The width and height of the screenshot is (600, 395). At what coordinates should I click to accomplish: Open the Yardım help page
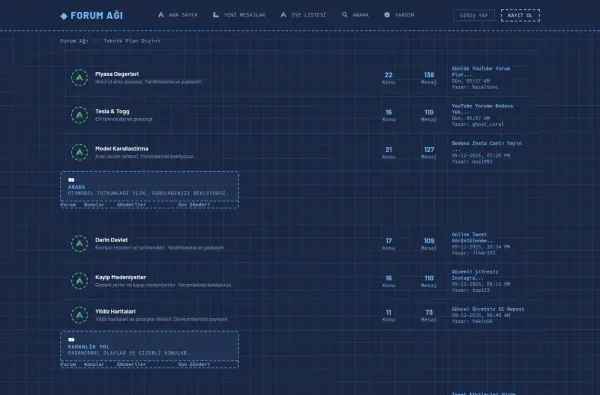pyautogui.click(x=399, y=15)
